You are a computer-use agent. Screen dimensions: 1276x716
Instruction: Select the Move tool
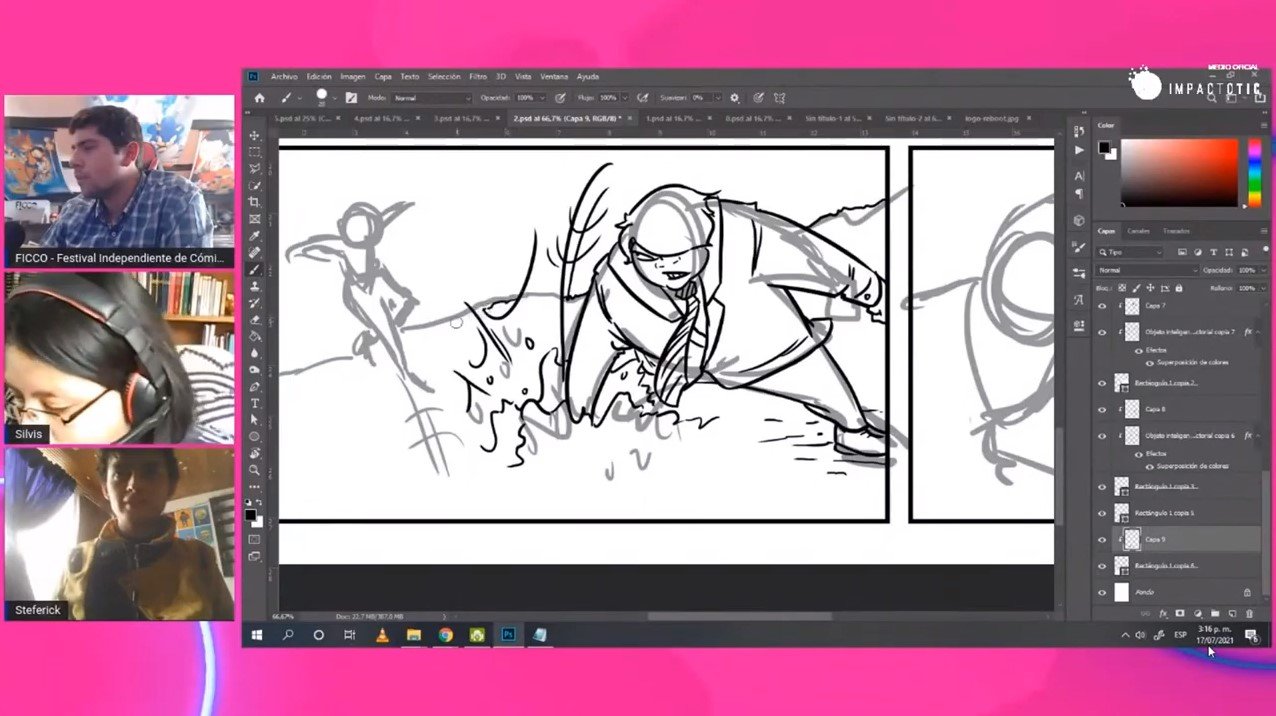(254, 135)
